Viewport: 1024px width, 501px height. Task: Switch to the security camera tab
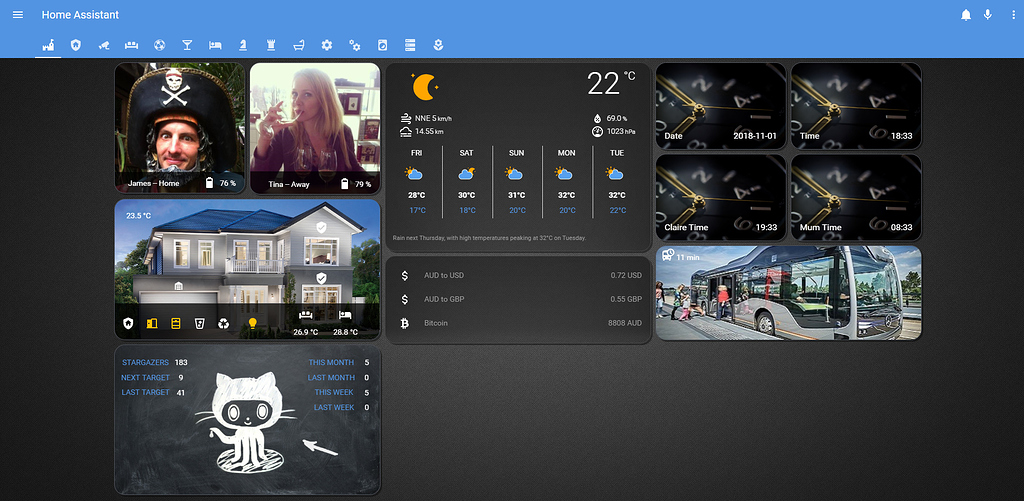point(103,45)
